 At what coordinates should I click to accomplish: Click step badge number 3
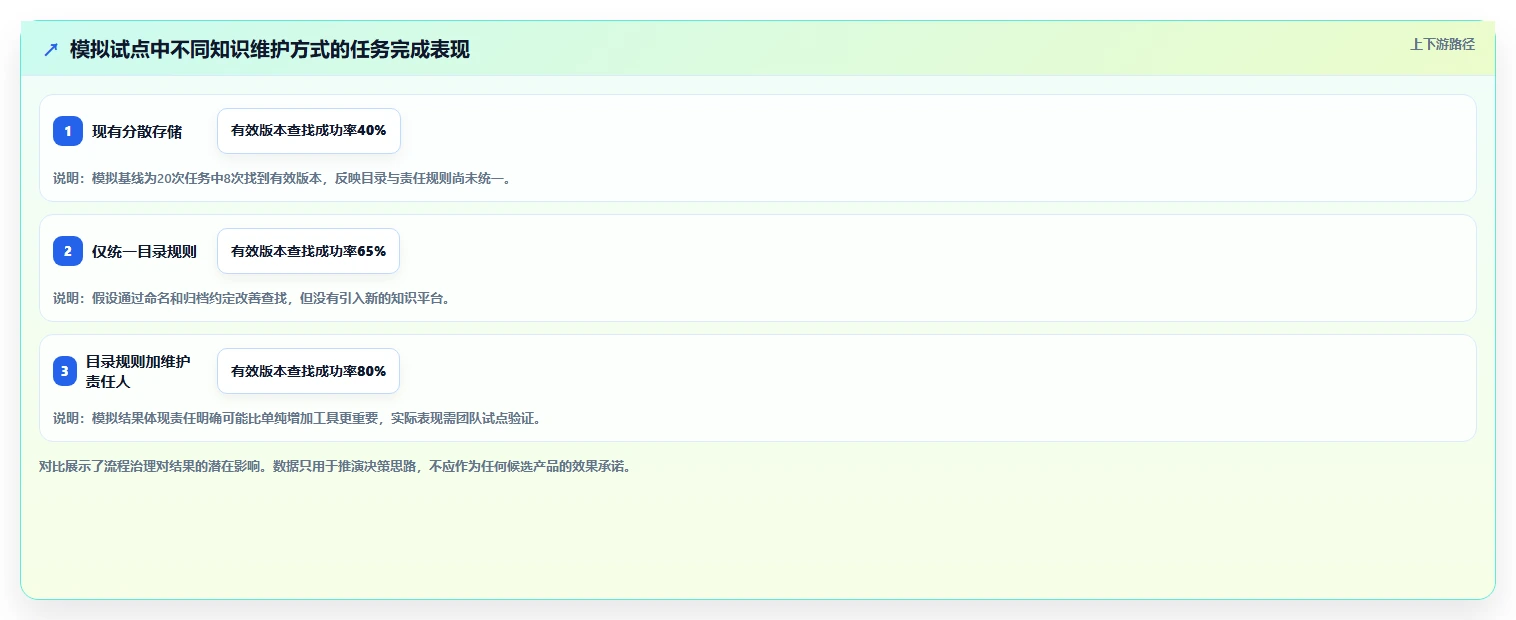coord(65,371)
